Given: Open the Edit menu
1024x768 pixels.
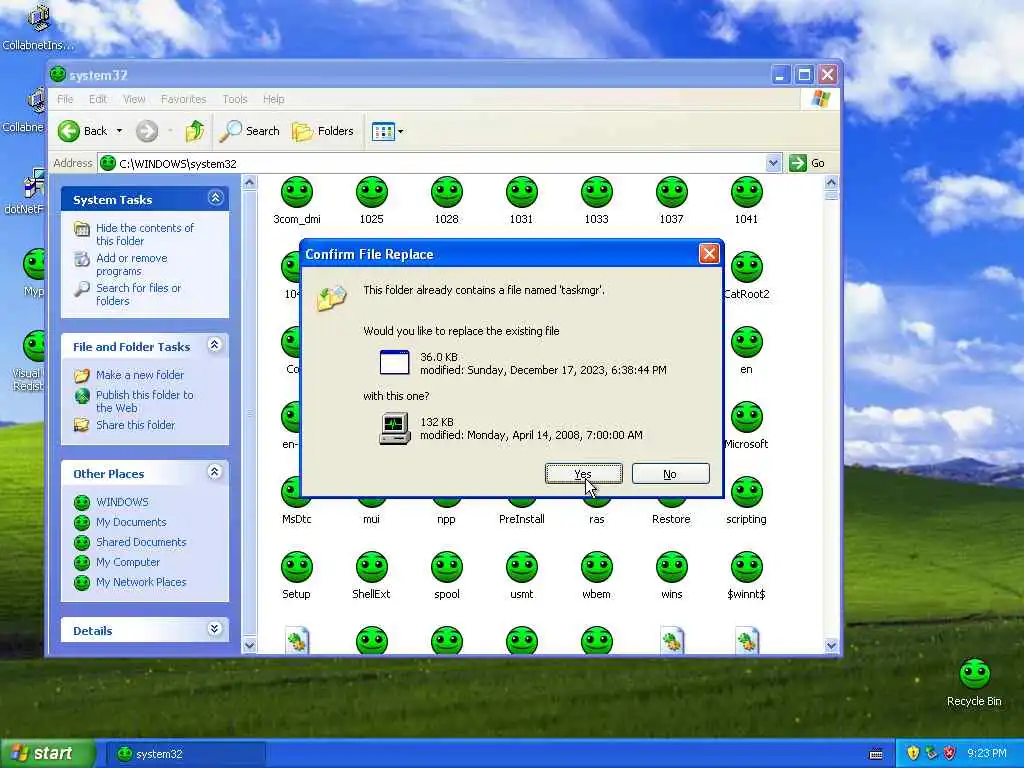Looking at the screenshot, I should [x=98, y=99].
